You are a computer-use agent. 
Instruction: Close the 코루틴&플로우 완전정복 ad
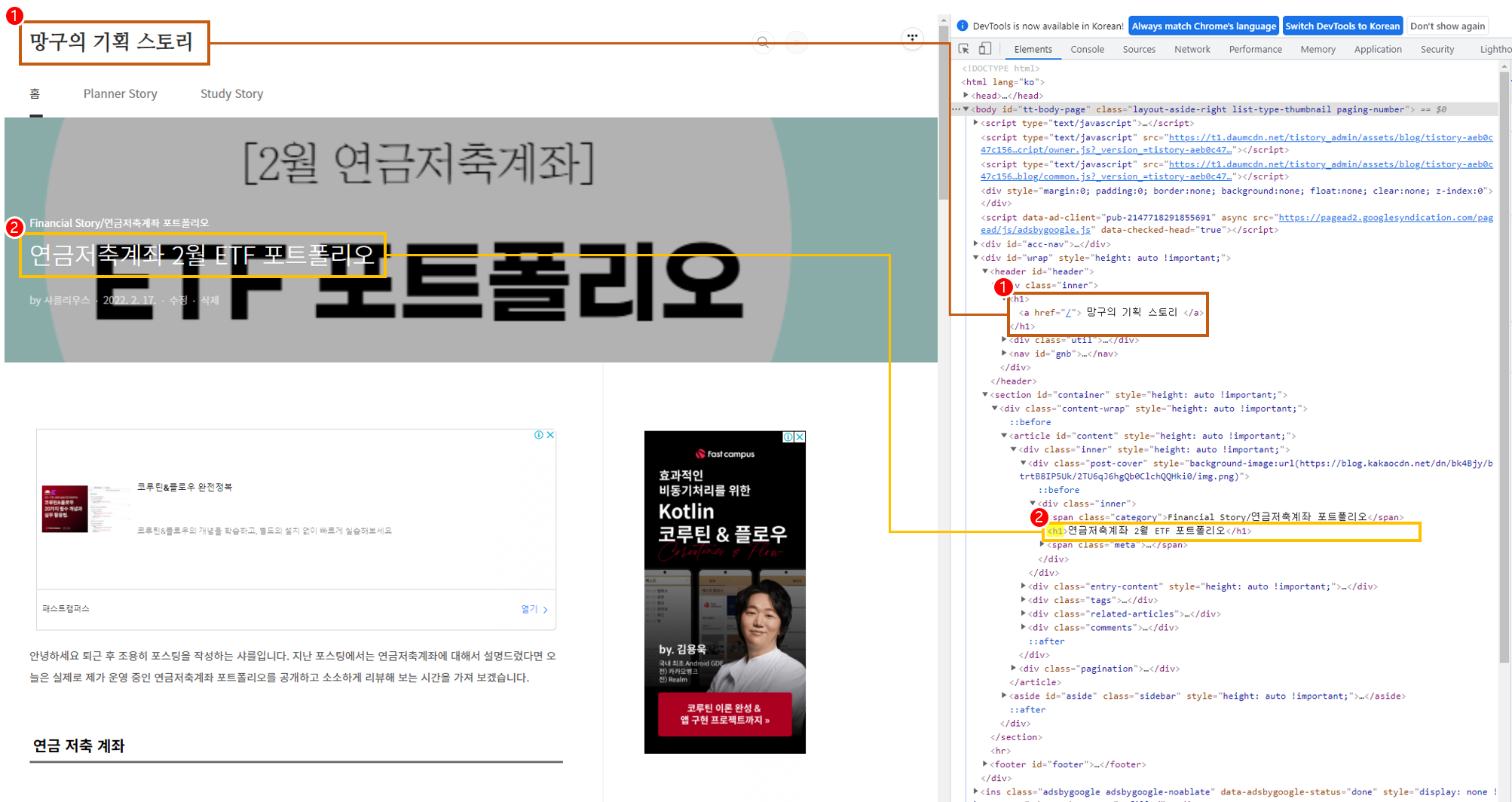click(x=551, y=435)
